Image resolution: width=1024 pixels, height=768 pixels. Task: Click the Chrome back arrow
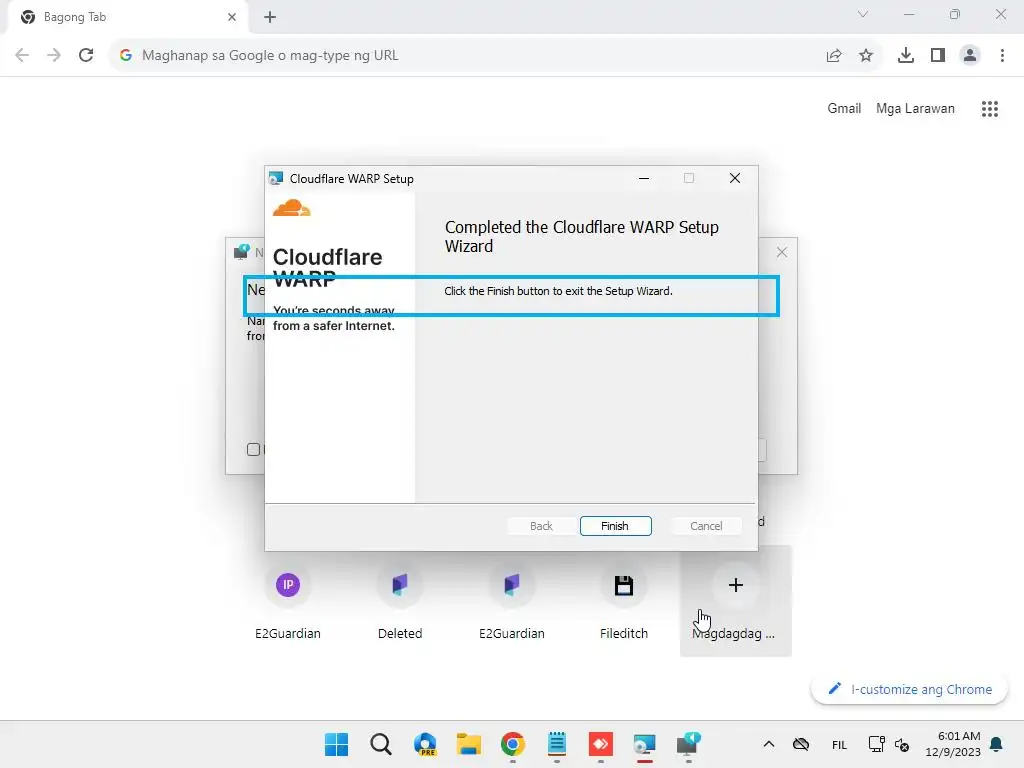tap(22, 56)
